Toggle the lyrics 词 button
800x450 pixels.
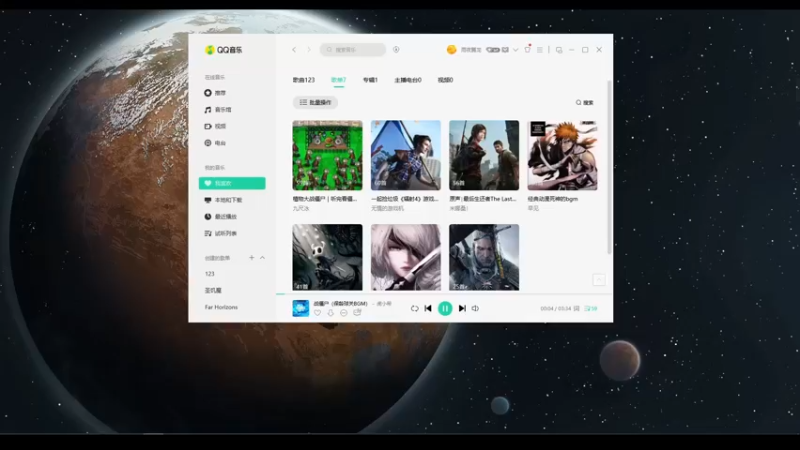coord(577,309)
